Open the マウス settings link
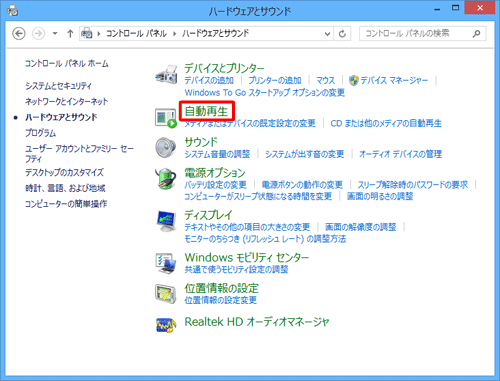Viewport: 500px width, 381px height. click(325, 80)
